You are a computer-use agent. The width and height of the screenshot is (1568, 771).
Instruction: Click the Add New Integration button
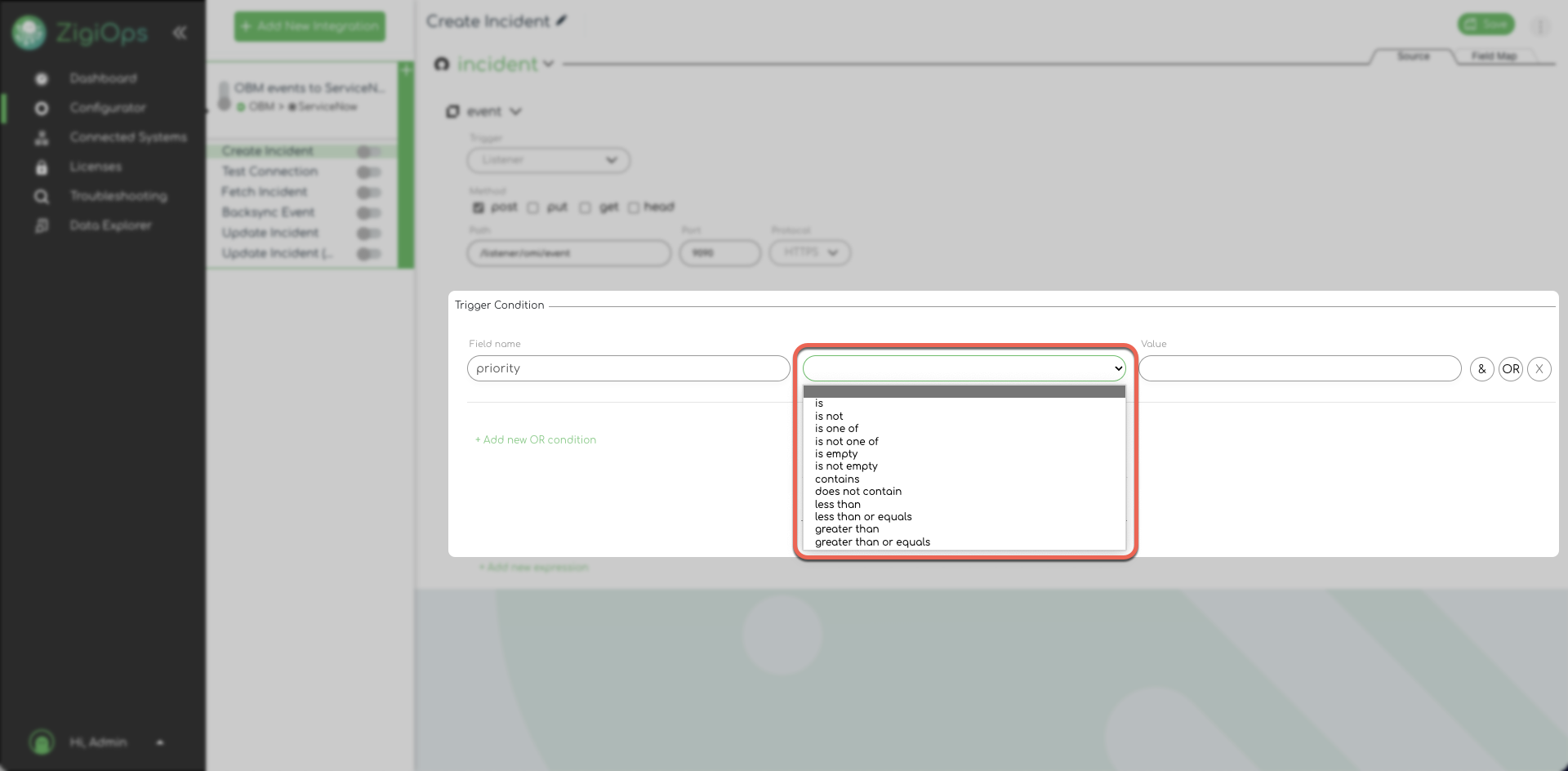tap(310, 26)
